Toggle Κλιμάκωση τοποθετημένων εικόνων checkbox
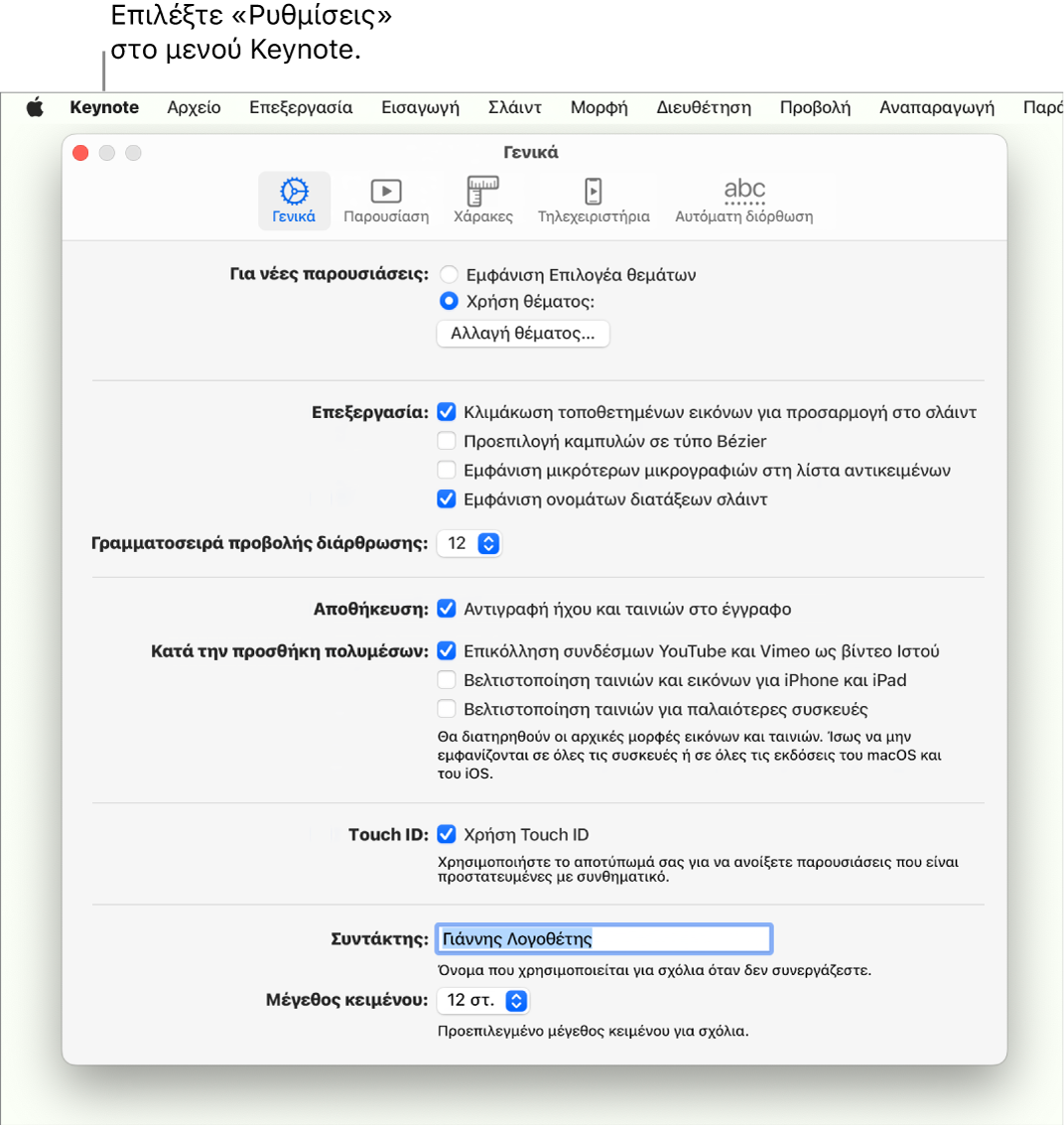The width and height of the screenshot is (1064, 1125). tap(447, 412)
